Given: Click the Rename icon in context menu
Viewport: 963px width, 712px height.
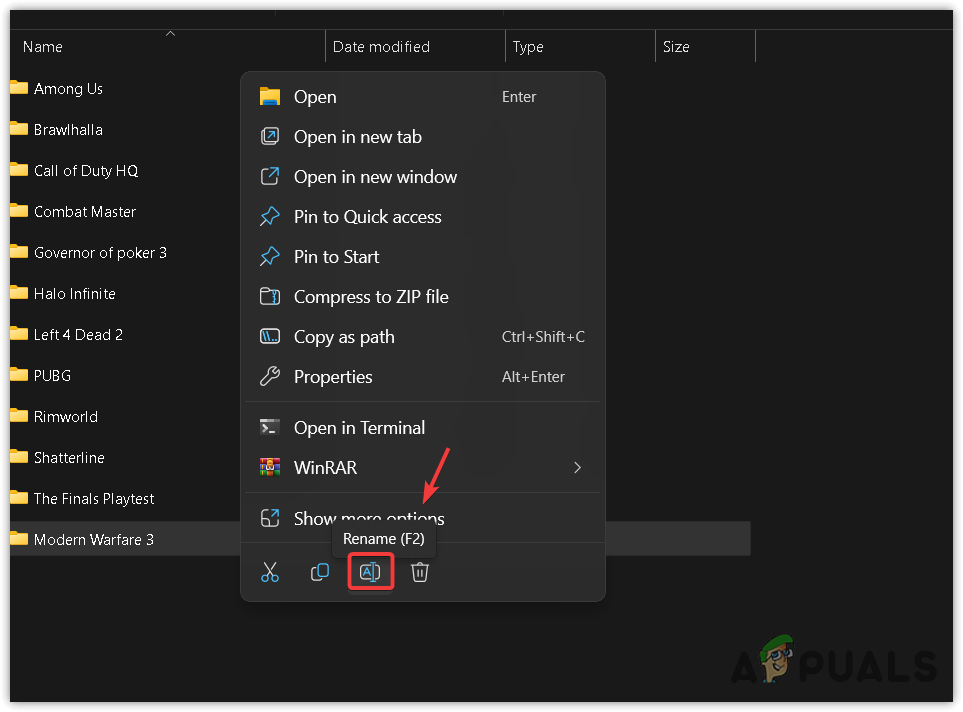Looking at the screenshot, I should [370, 573].
